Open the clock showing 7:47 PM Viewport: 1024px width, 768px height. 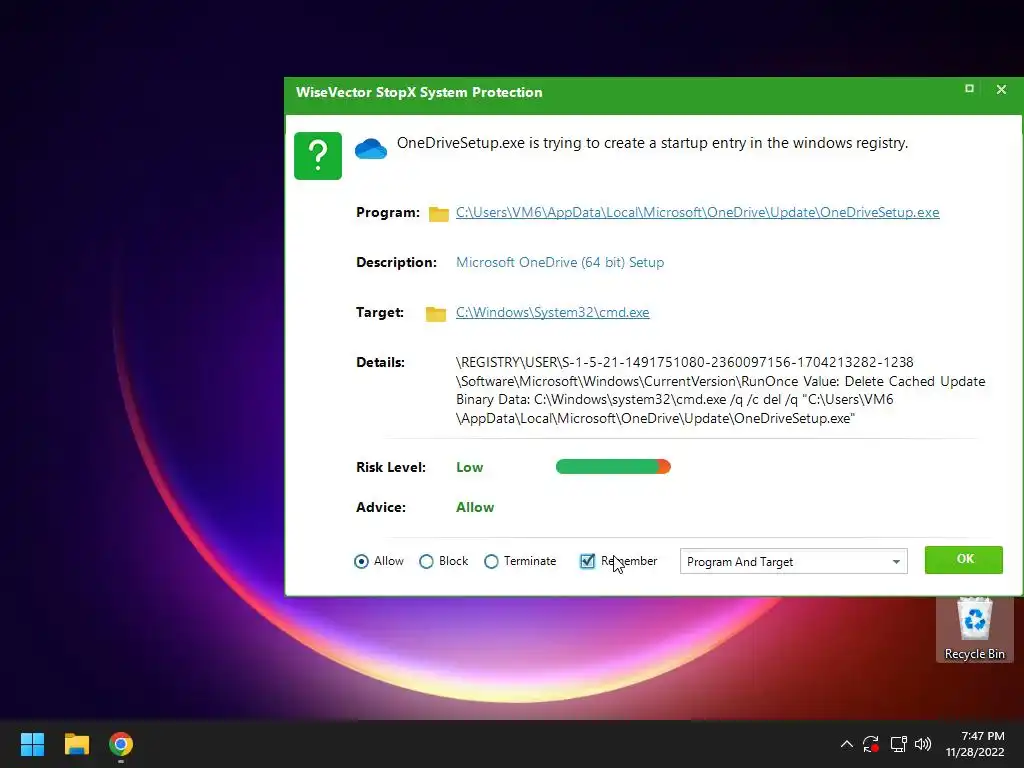coord(976,744)
